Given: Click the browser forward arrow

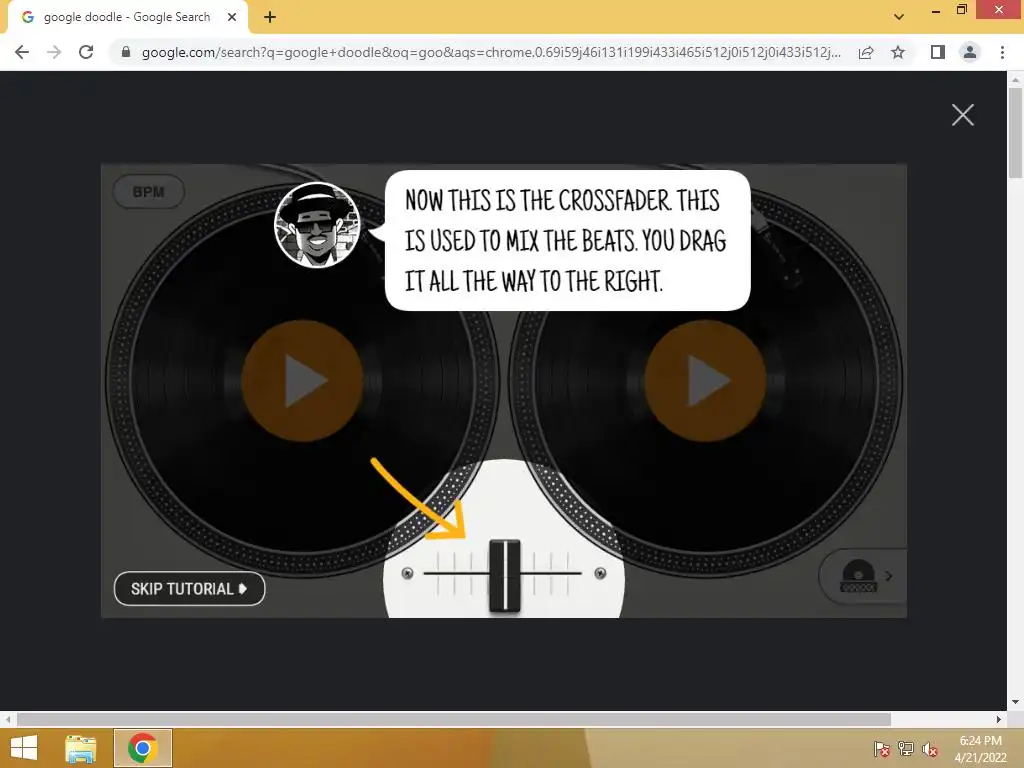Looking at the screenshot, I should (x=54, y=52).
